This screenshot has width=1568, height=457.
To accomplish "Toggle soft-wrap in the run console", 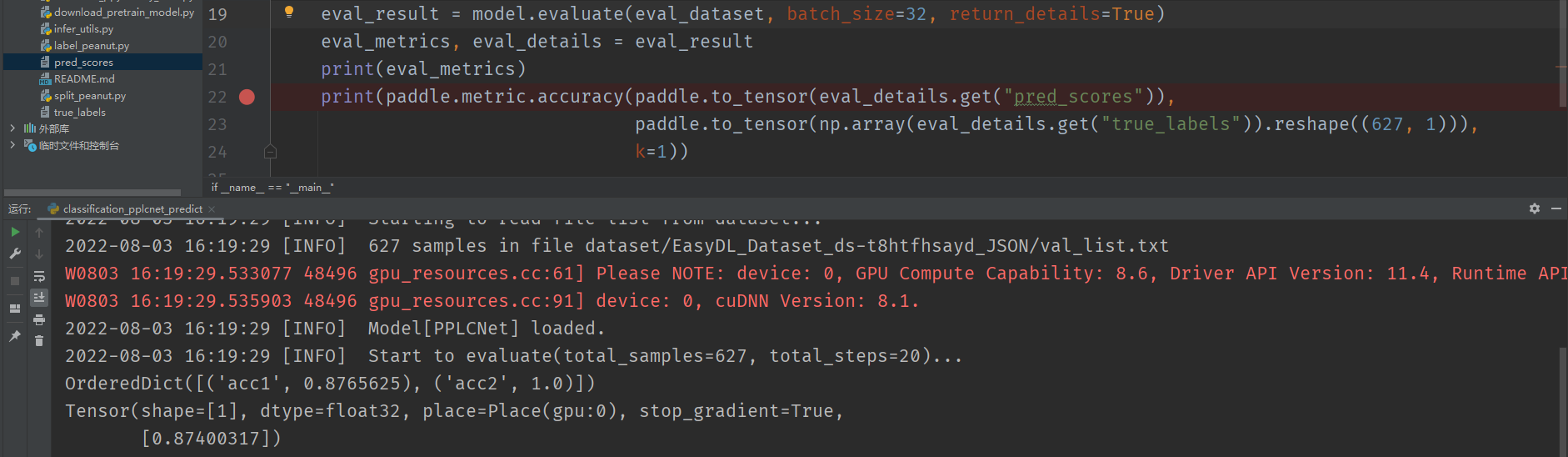I will pos(39,276).
